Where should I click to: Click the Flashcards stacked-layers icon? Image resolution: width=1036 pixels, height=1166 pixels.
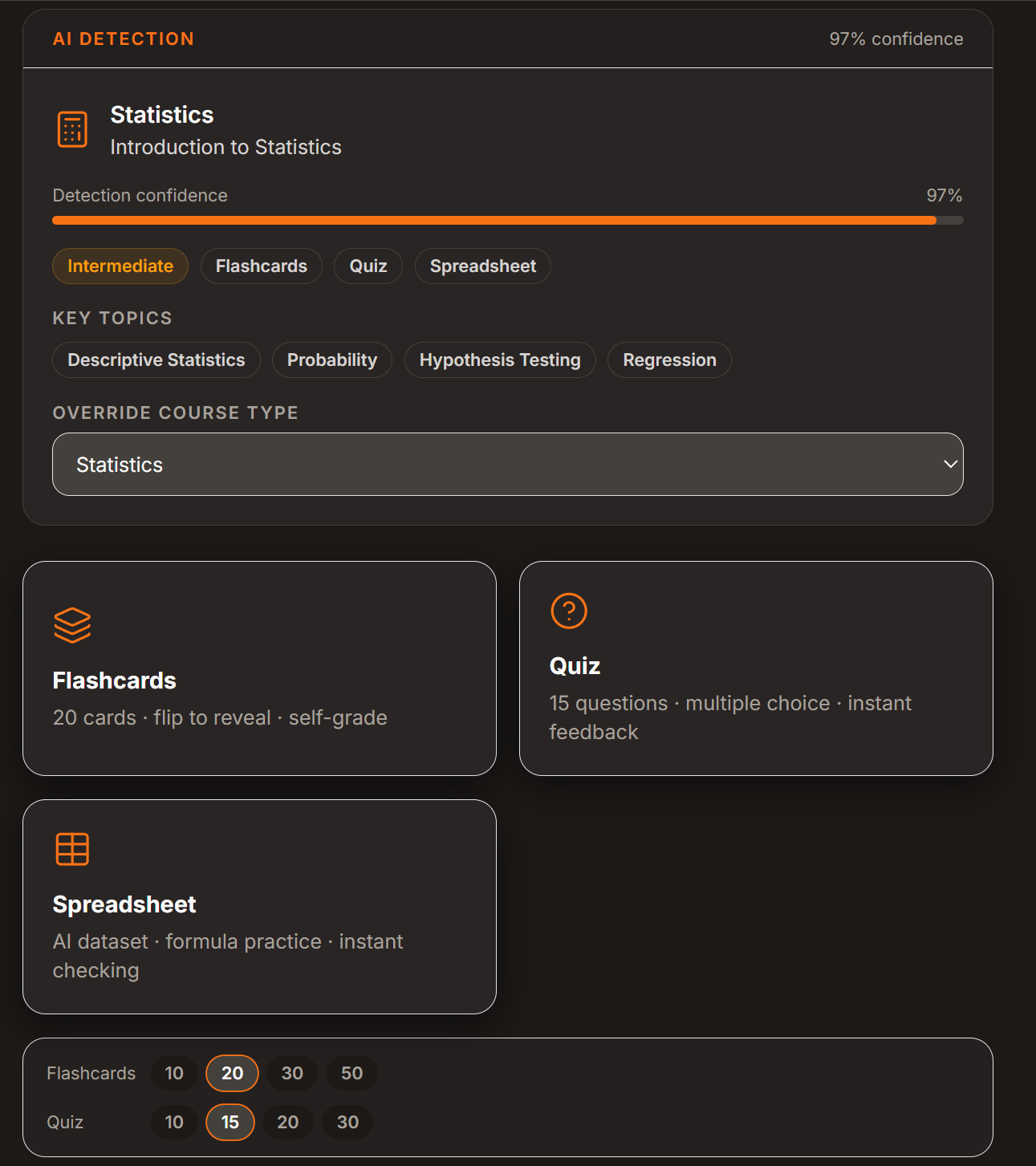(x=72, y=626)
